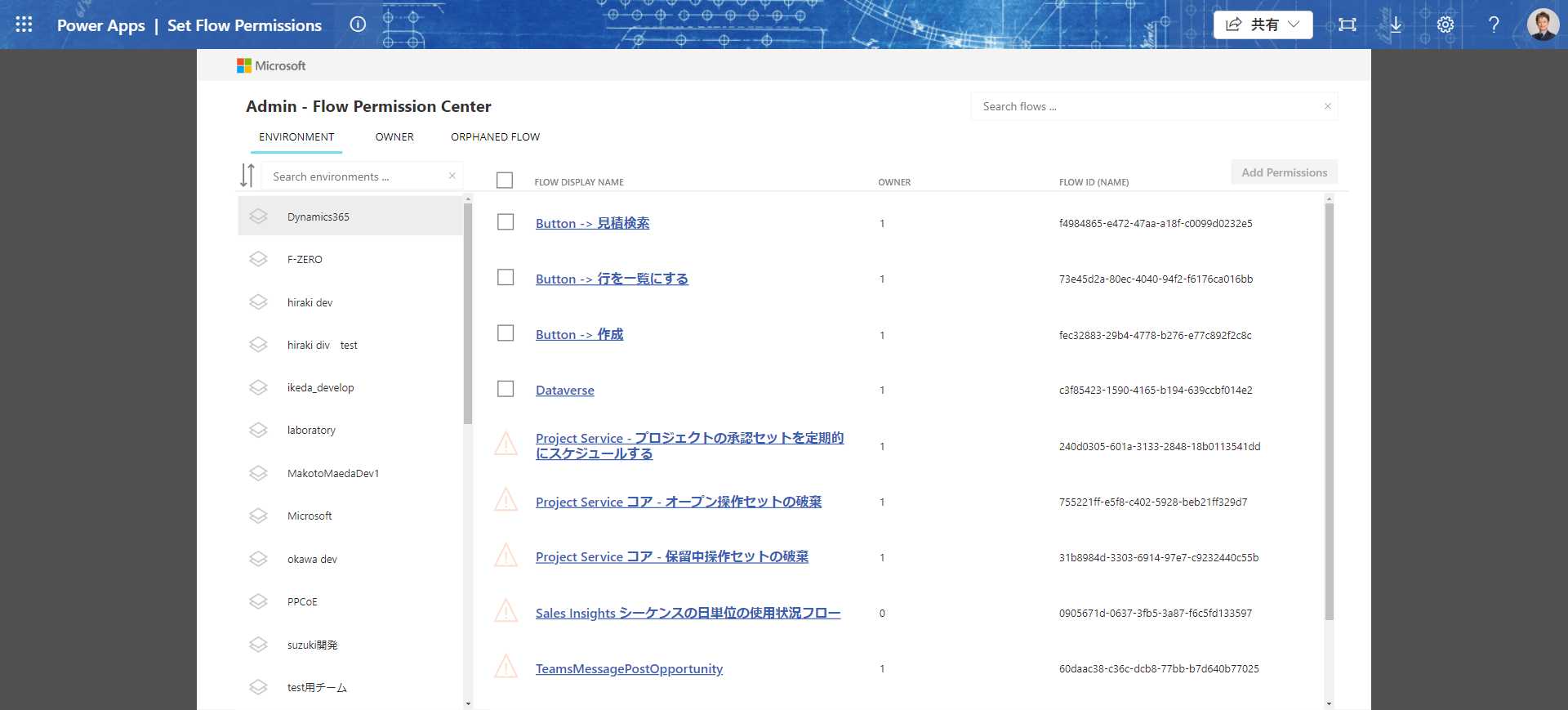Click layer icon beside F-ZERO
Viewport: 1568px width, 710px height.
[x=259, y=259]
